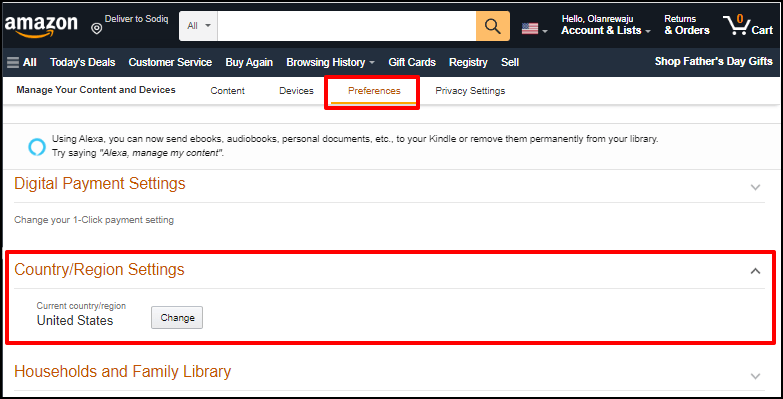
Task: Click the Amazon search input field
Action: pyautogui.click(x=347, y=26)
